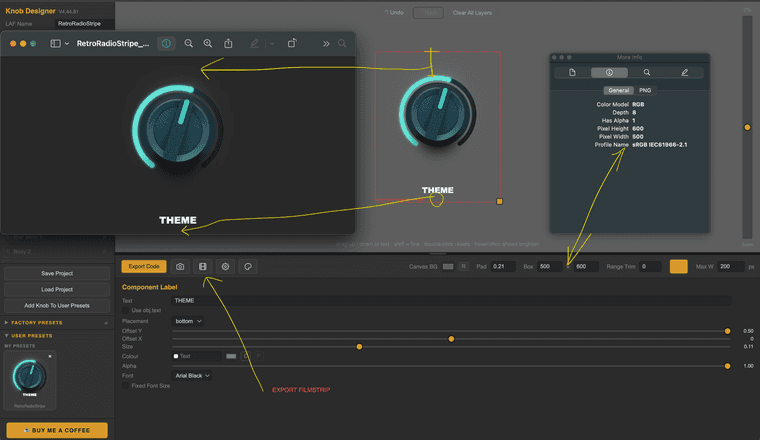Viewport: 760px width, 440px height.
Task: Click the Save Project button
Action: 57,273
